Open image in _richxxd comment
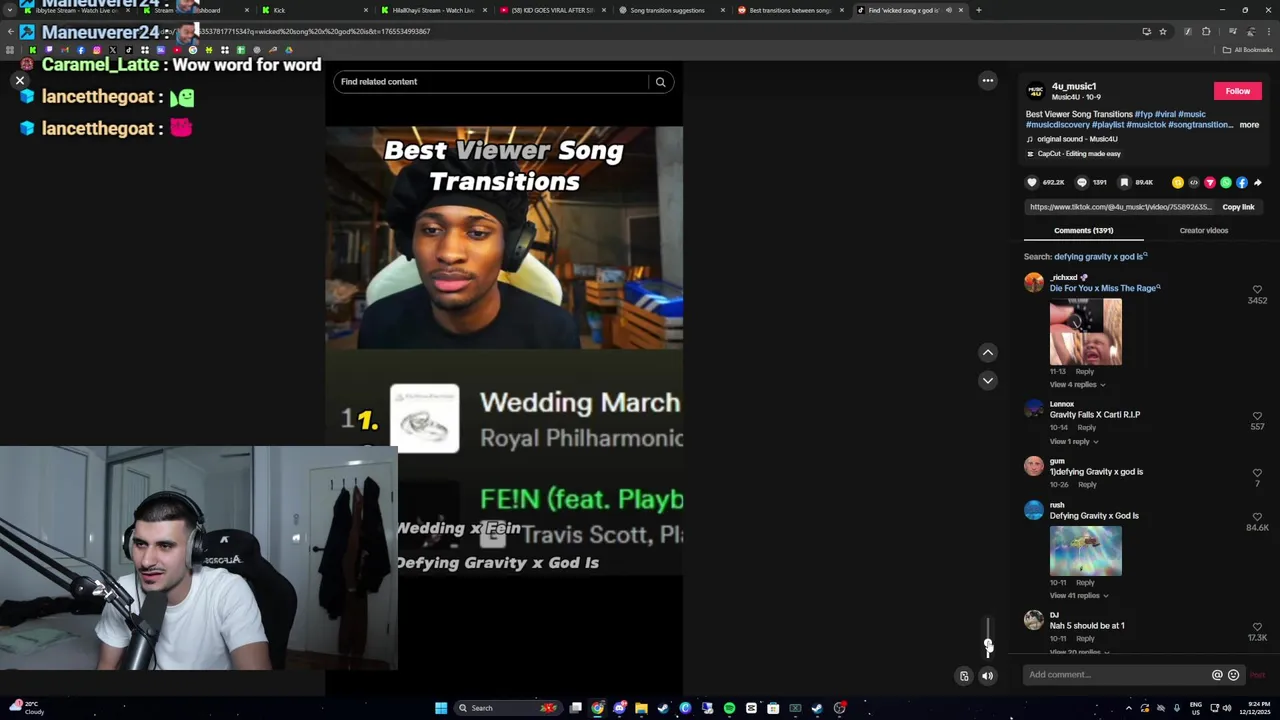Image resolution: width=1280 pixels, height=720 pixels. 1085,332
